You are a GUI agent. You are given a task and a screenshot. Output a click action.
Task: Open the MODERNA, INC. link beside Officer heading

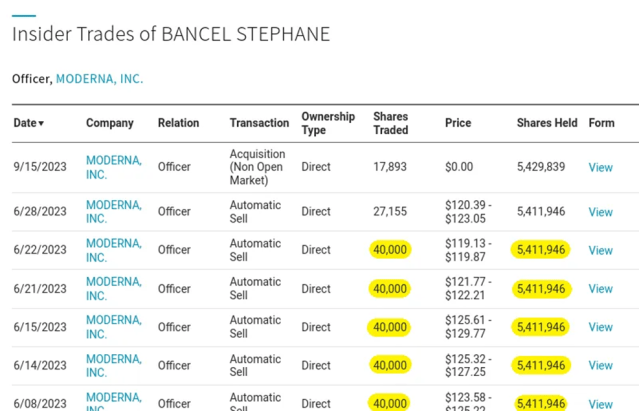coord(99,78)
